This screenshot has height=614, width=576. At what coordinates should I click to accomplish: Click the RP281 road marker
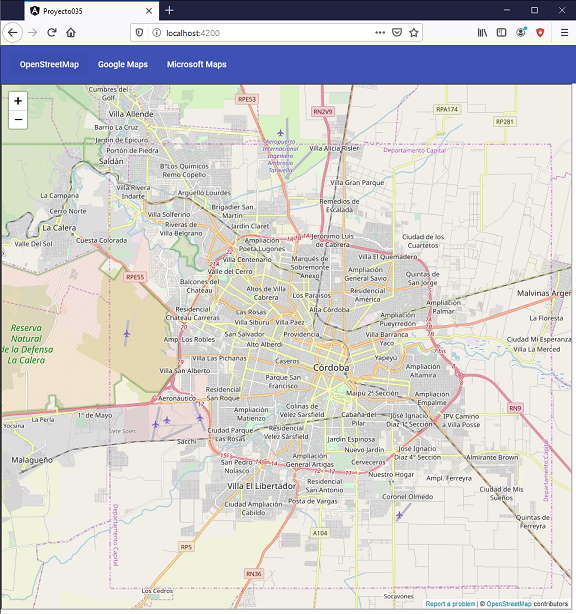click(504, 121)
